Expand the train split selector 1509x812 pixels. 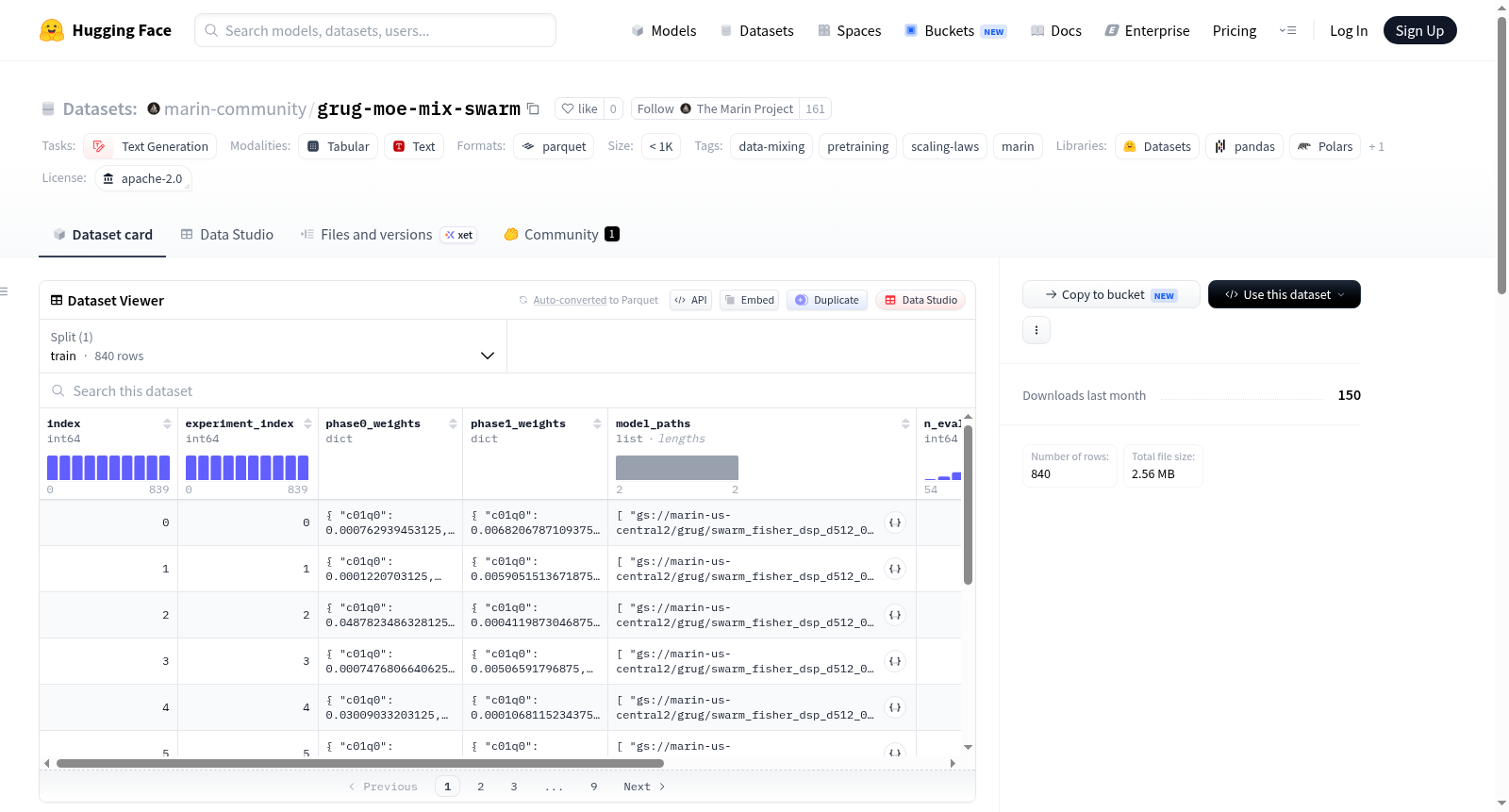273,347
